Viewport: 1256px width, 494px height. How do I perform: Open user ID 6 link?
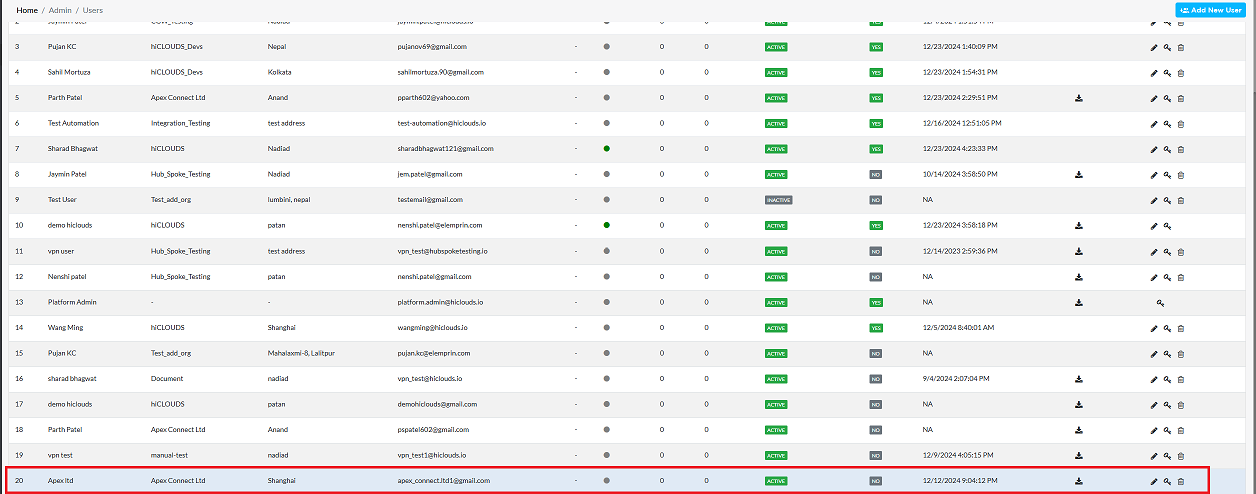(17, 123)
